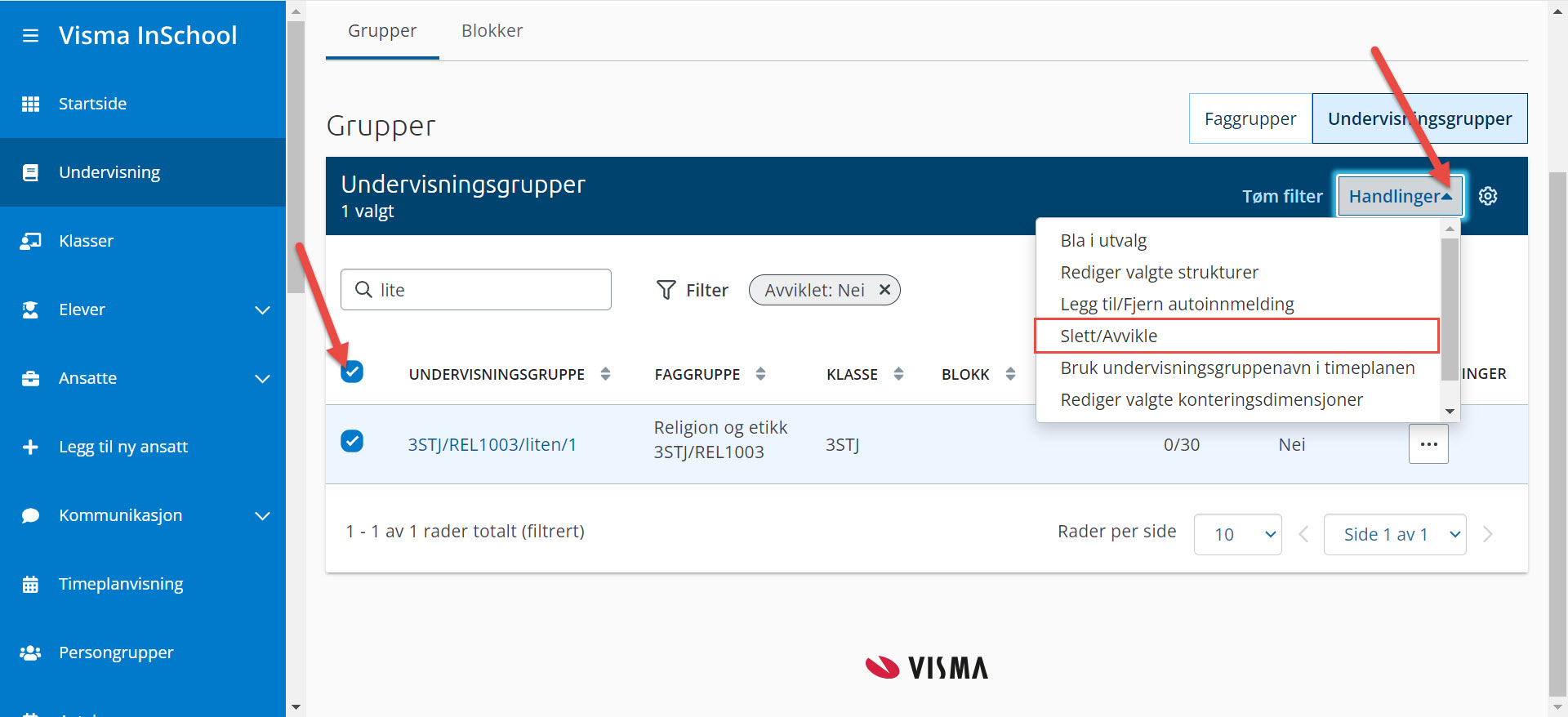The image size is (1568, 717).
Task: Open table settings gear icon
Action: (x=1488, y=196)
